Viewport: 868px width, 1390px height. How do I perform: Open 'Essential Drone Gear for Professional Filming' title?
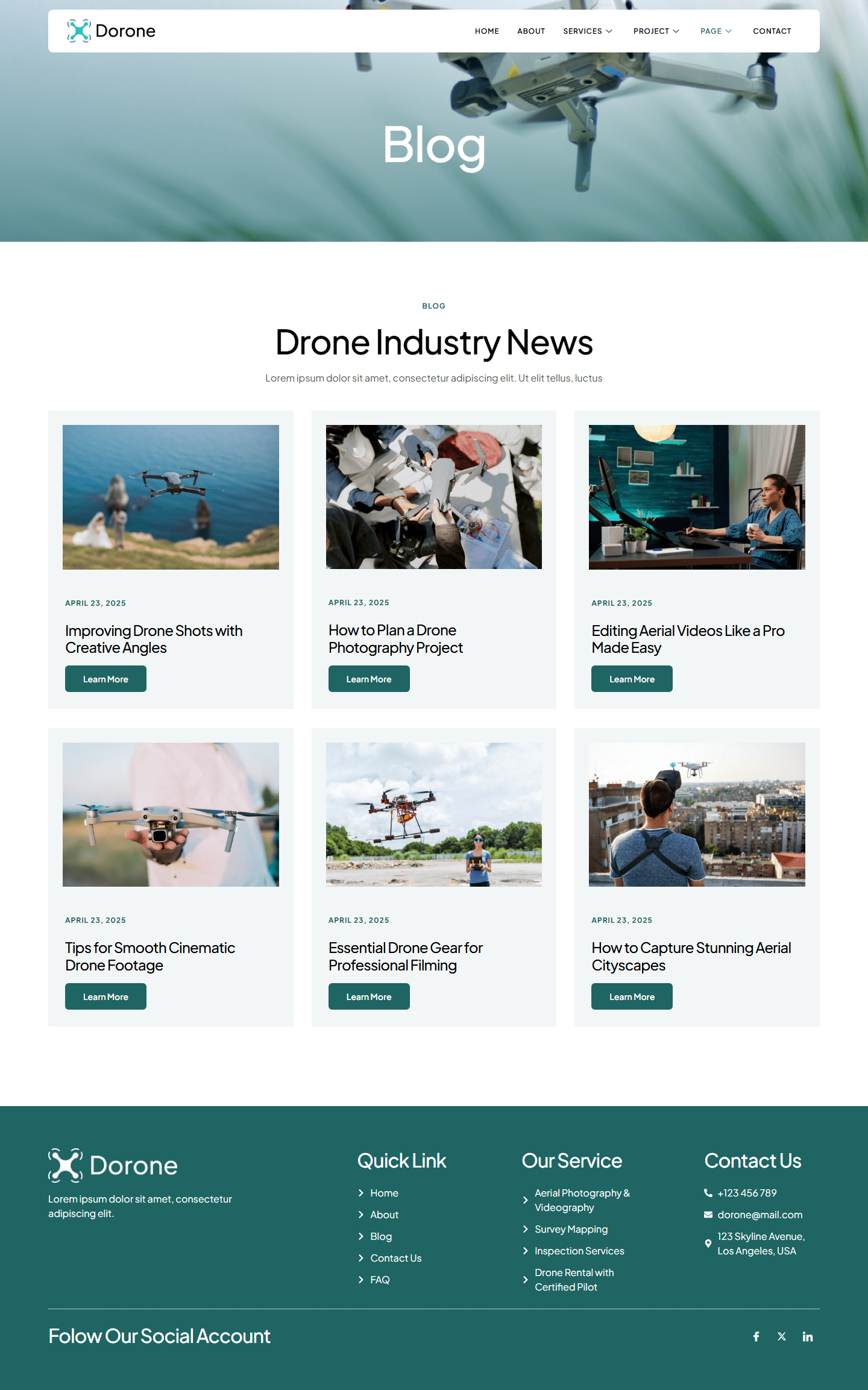pos(406,957)
